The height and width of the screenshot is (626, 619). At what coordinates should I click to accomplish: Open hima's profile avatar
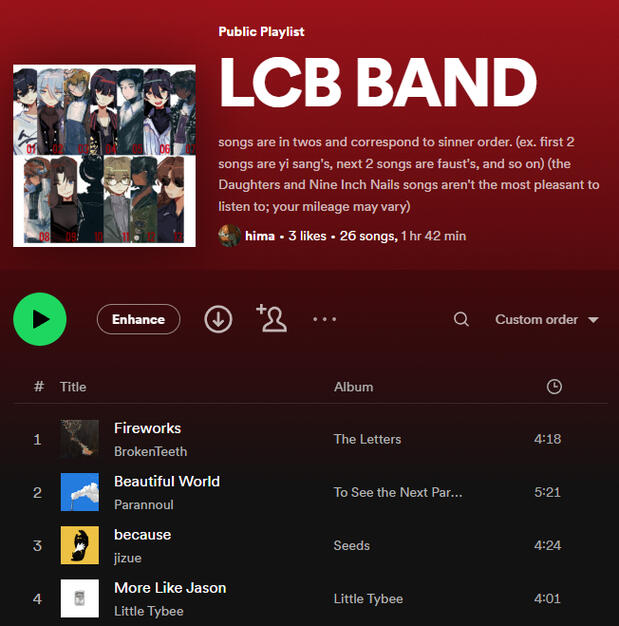pyautogui.click(x=229, y=236)
